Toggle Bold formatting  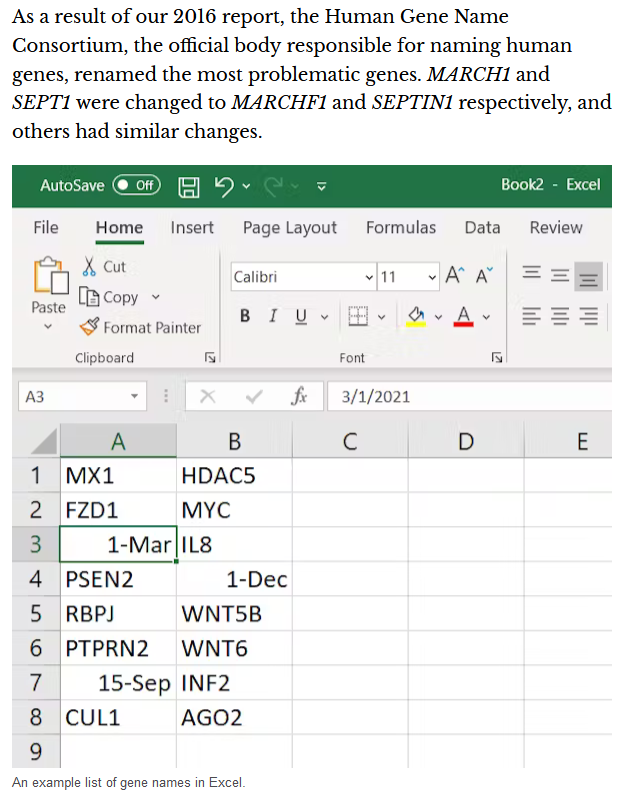(245, 316)
